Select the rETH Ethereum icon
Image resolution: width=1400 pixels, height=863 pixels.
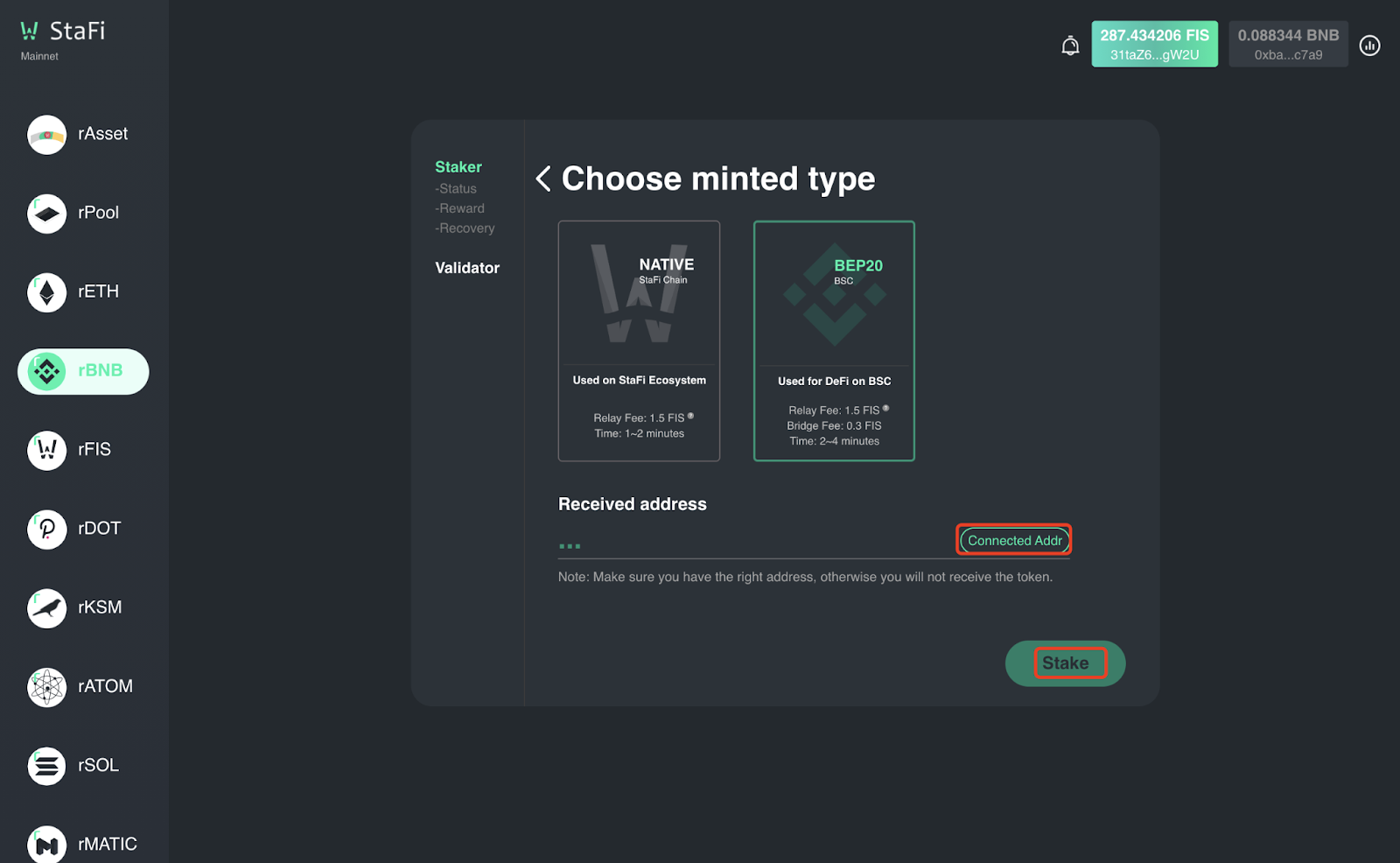46,292
